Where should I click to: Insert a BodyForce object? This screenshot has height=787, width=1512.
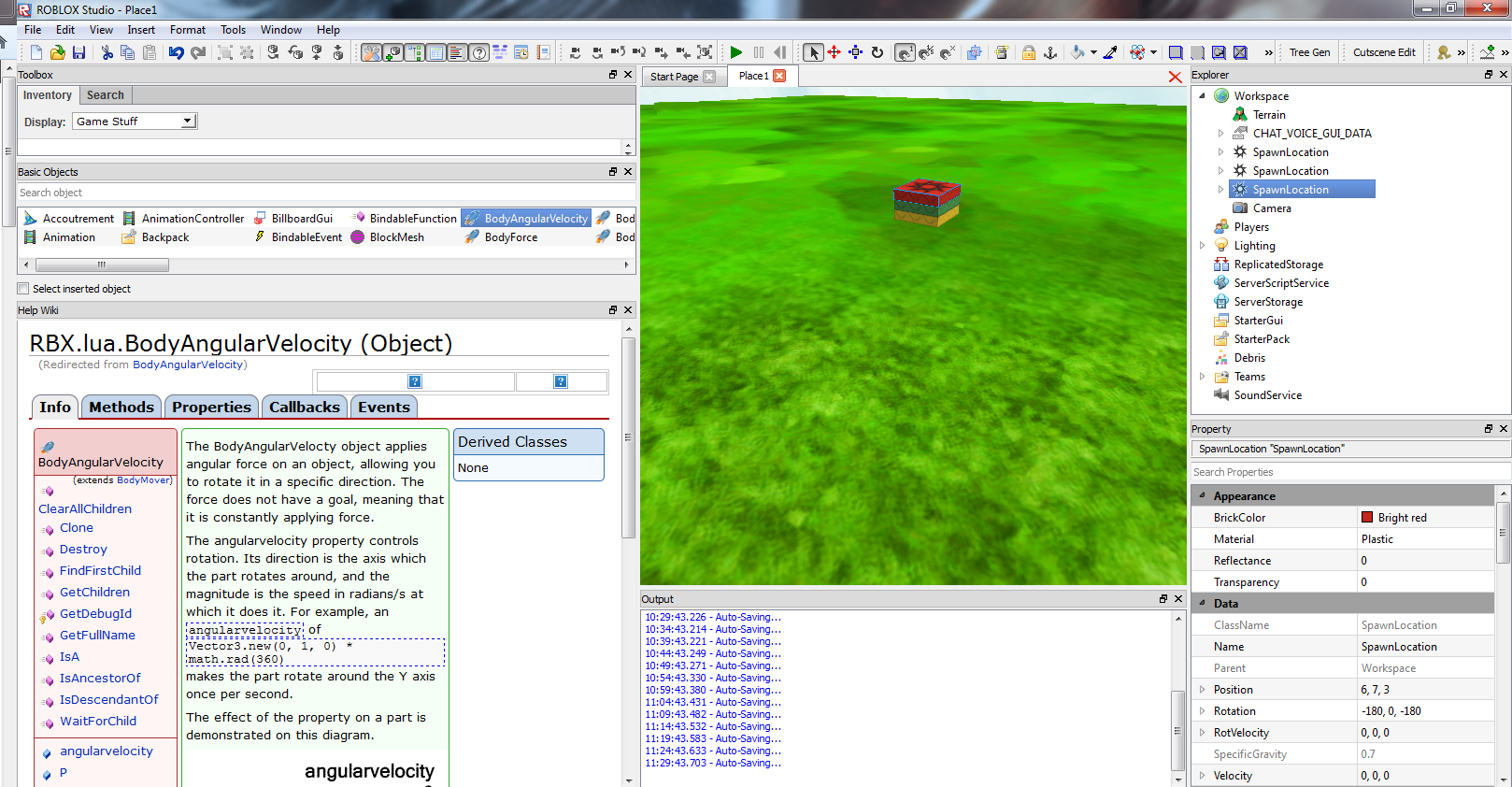[x=502, y=237]
